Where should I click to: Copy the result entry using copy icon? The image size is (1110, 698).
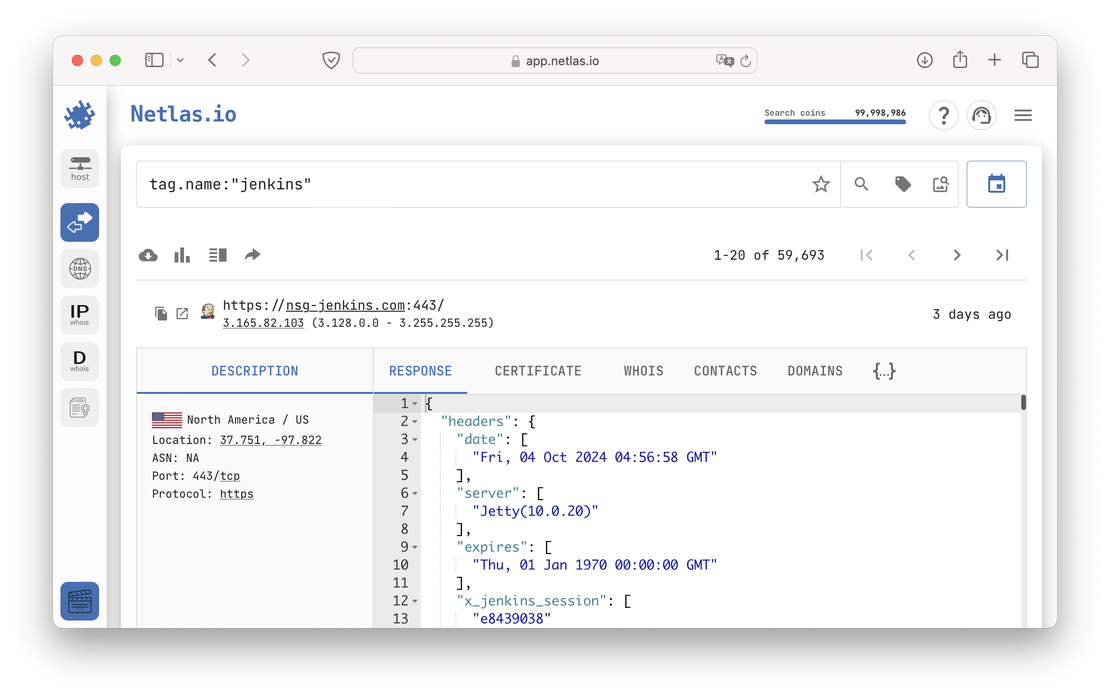[x=161, y=313]
